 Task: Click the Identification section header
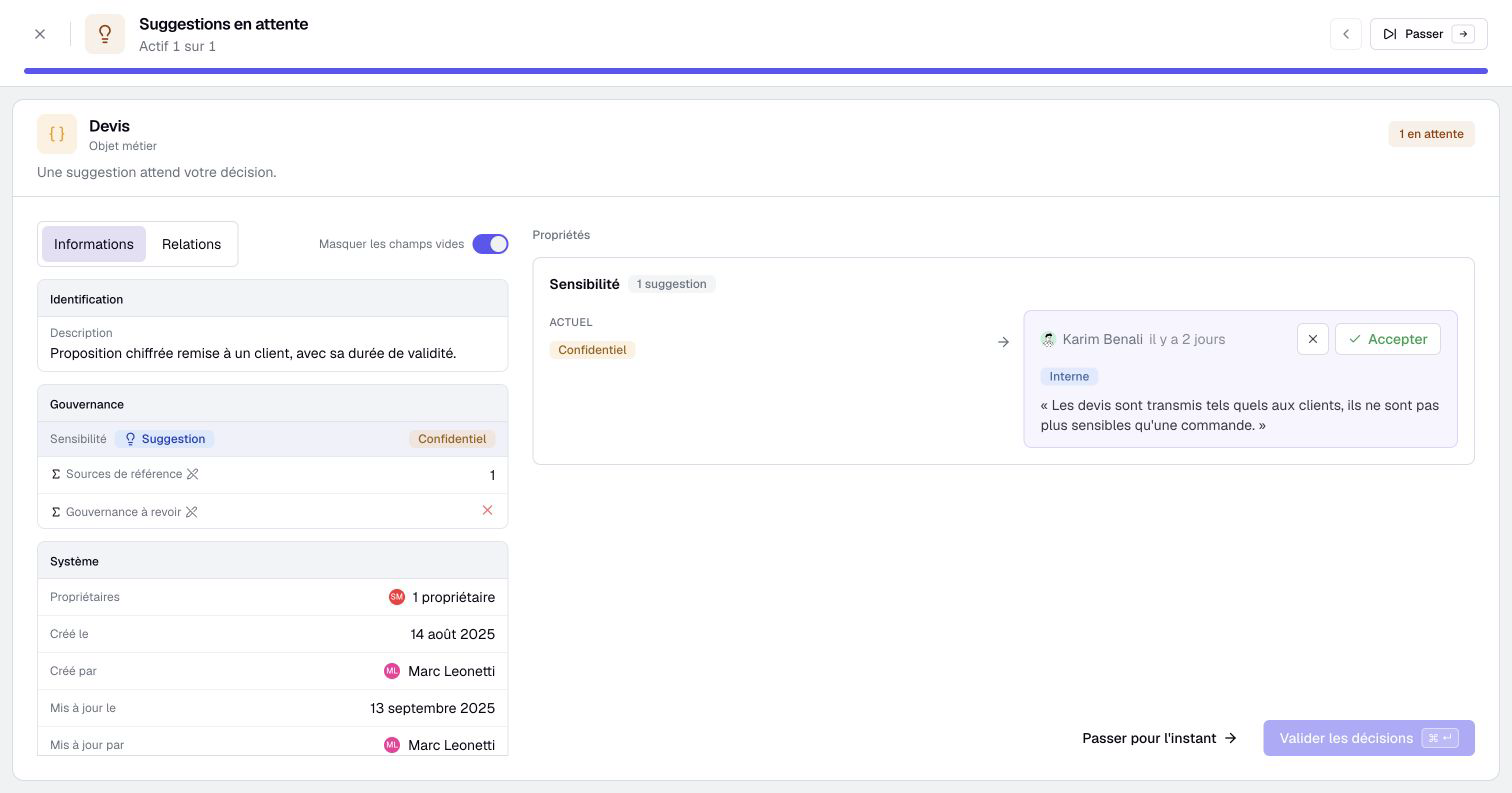tap(273, 299)
